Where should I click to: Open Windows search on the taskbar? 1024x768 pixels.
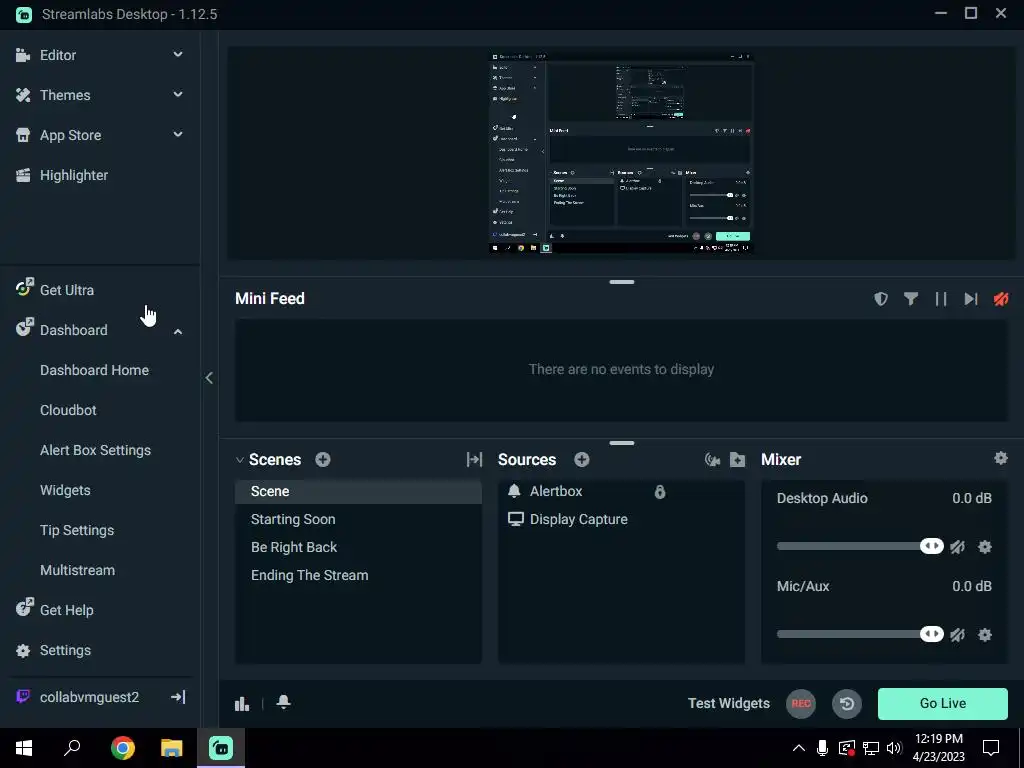pyautogui.click(x=72, y=748)
